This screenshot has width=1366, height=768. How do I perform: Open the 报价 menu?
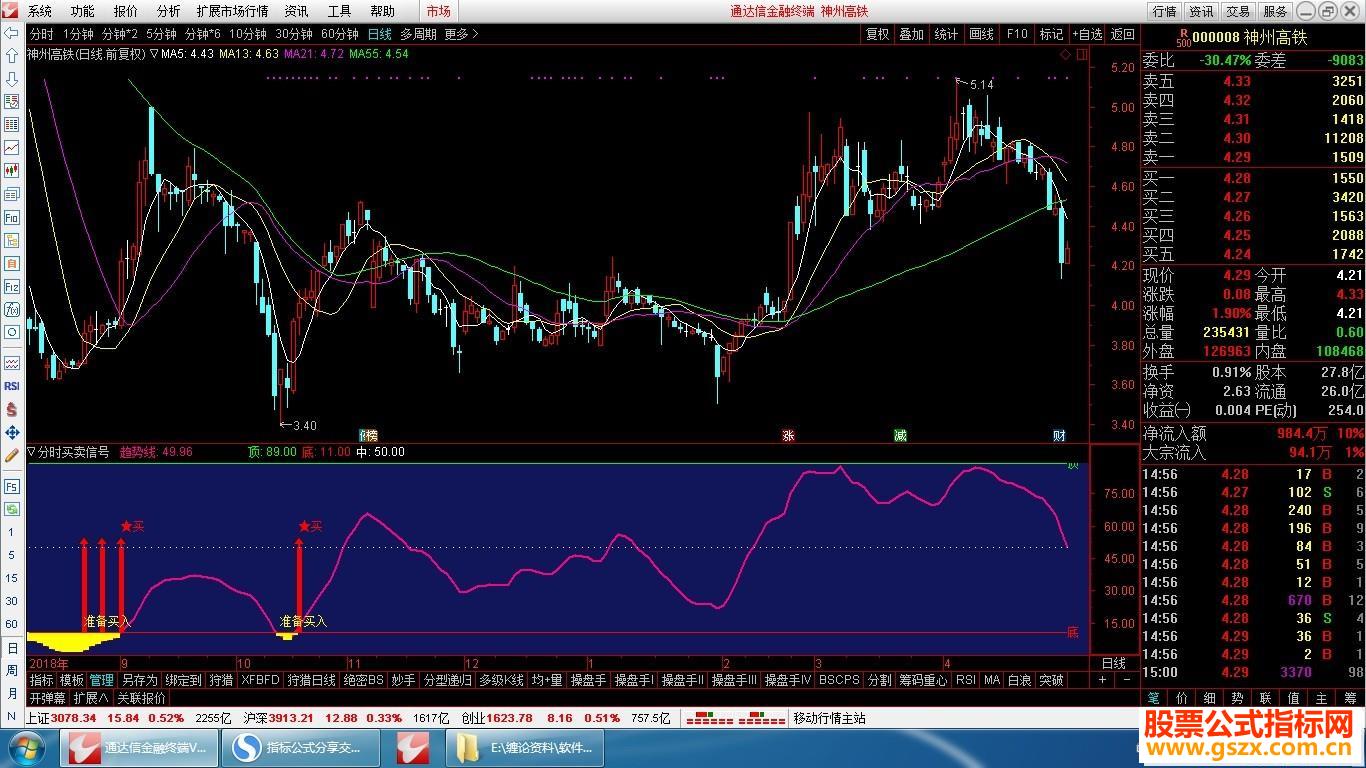[x=126, y=11]
